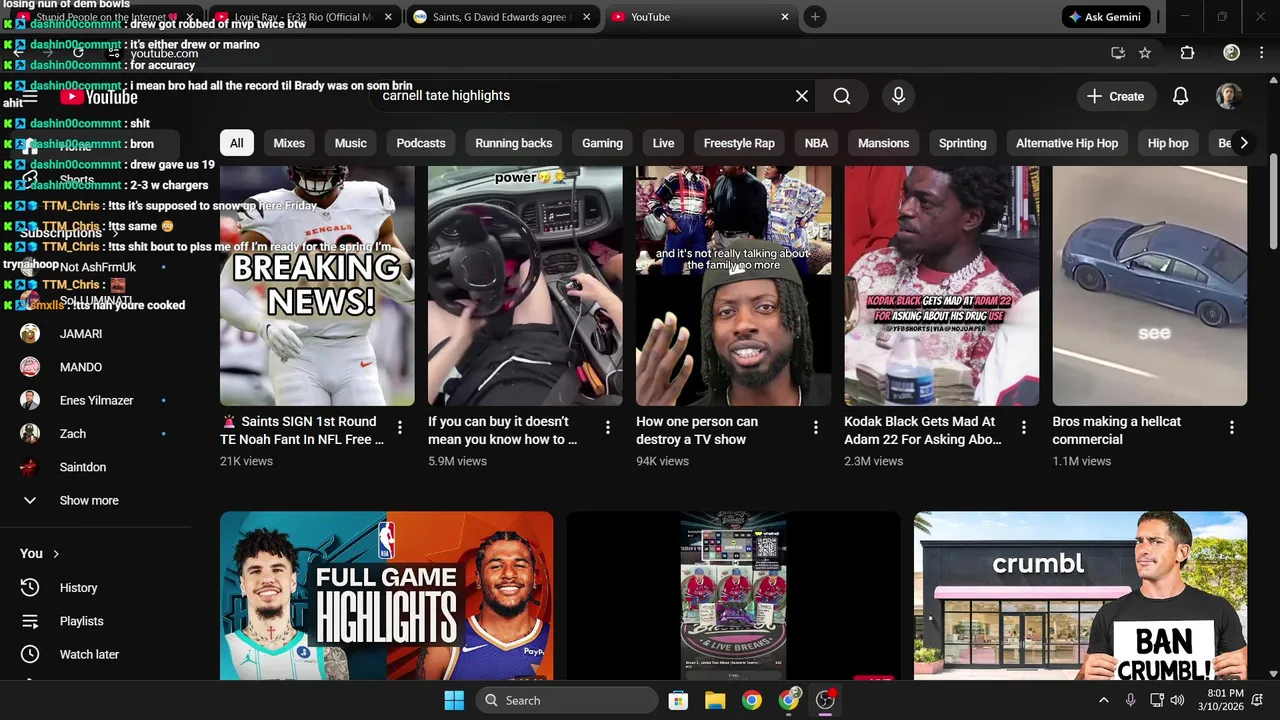Select the Mixes filter chip
The height and width of the screenshot is (720, 1280).
click(x=289, y=143)
